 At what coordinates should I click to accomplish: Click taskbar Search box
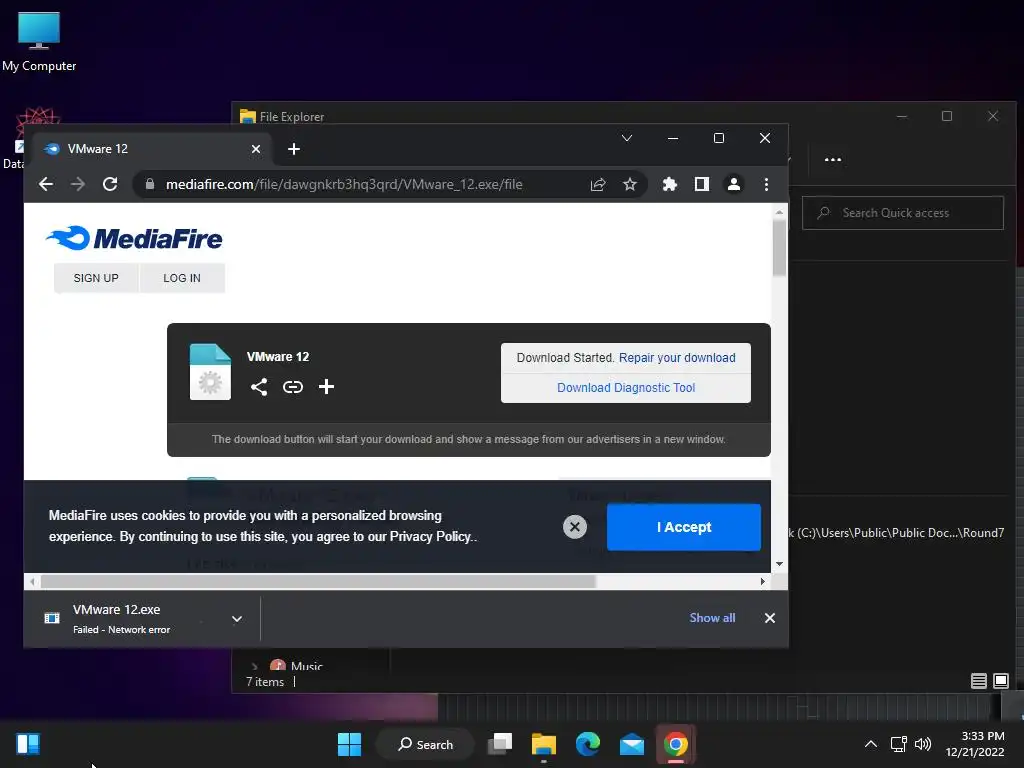tap(426, 744)
